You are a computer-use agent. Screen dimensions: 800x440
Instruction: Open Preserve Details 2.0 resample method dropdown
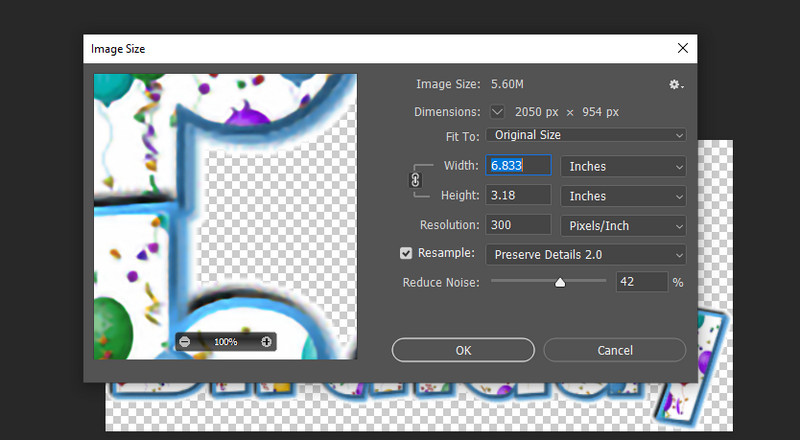click(x=586, y=255)
